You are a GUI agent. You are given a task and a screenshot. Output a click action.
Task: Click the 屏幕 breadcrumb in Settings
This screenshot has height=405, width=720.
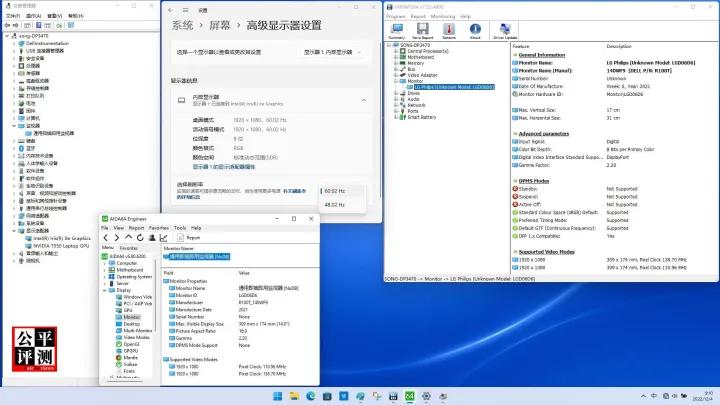219,25
